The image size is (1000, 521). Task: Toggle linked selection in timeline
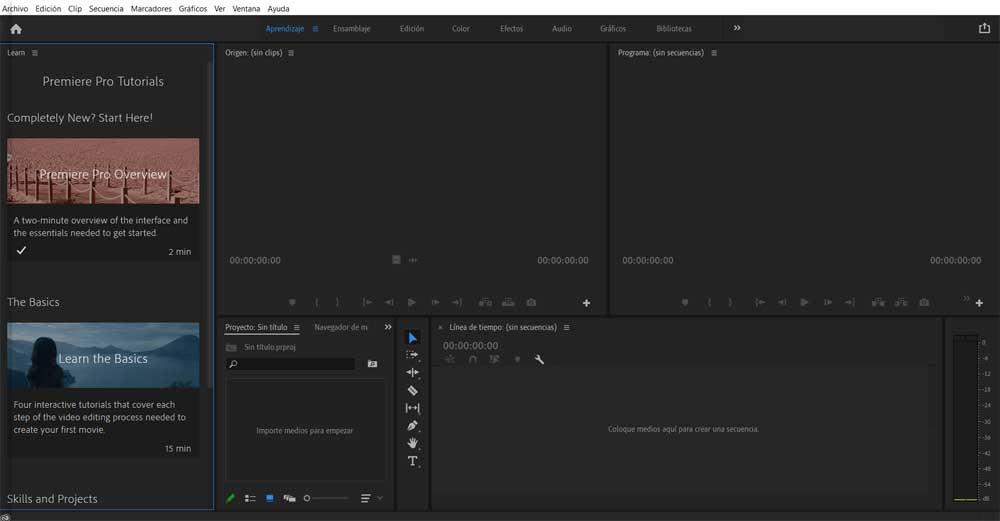494,360
